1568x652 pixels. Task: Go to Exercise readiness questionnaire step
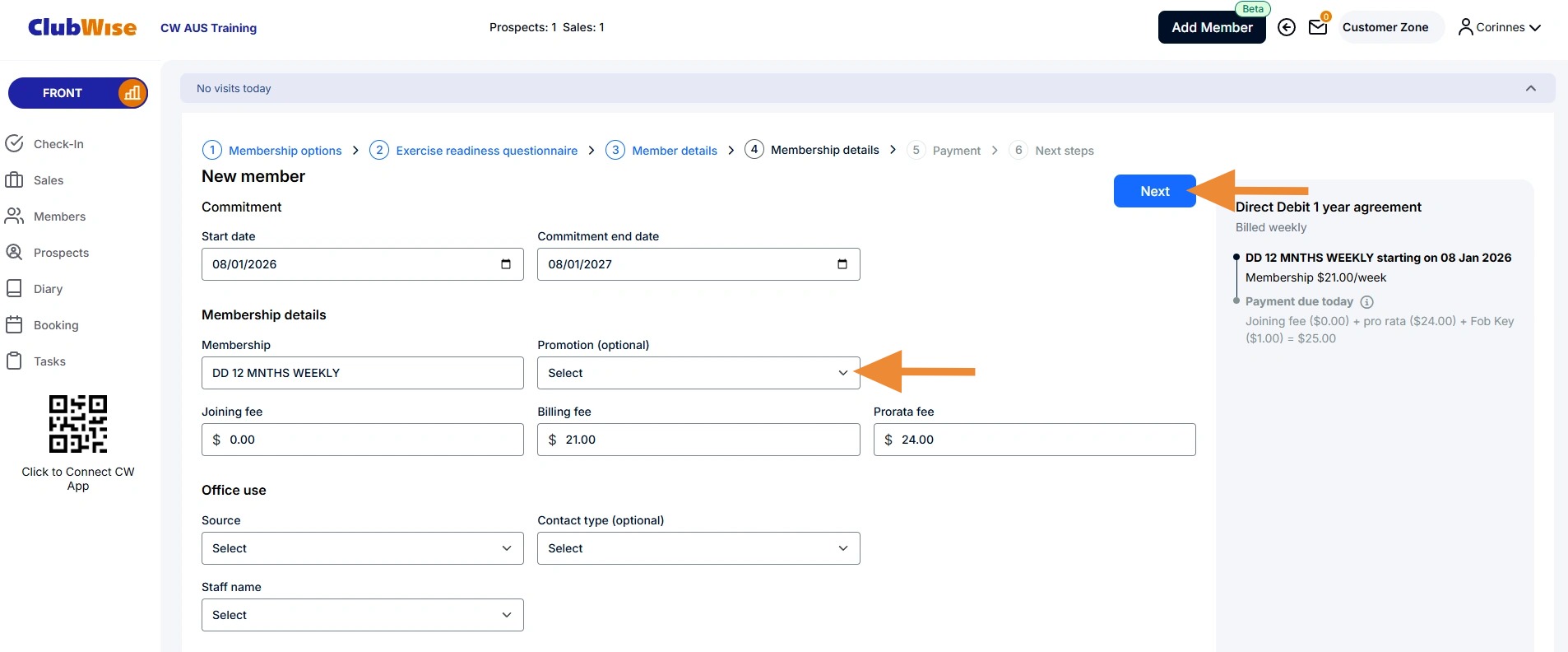click(x=474, y=151)
